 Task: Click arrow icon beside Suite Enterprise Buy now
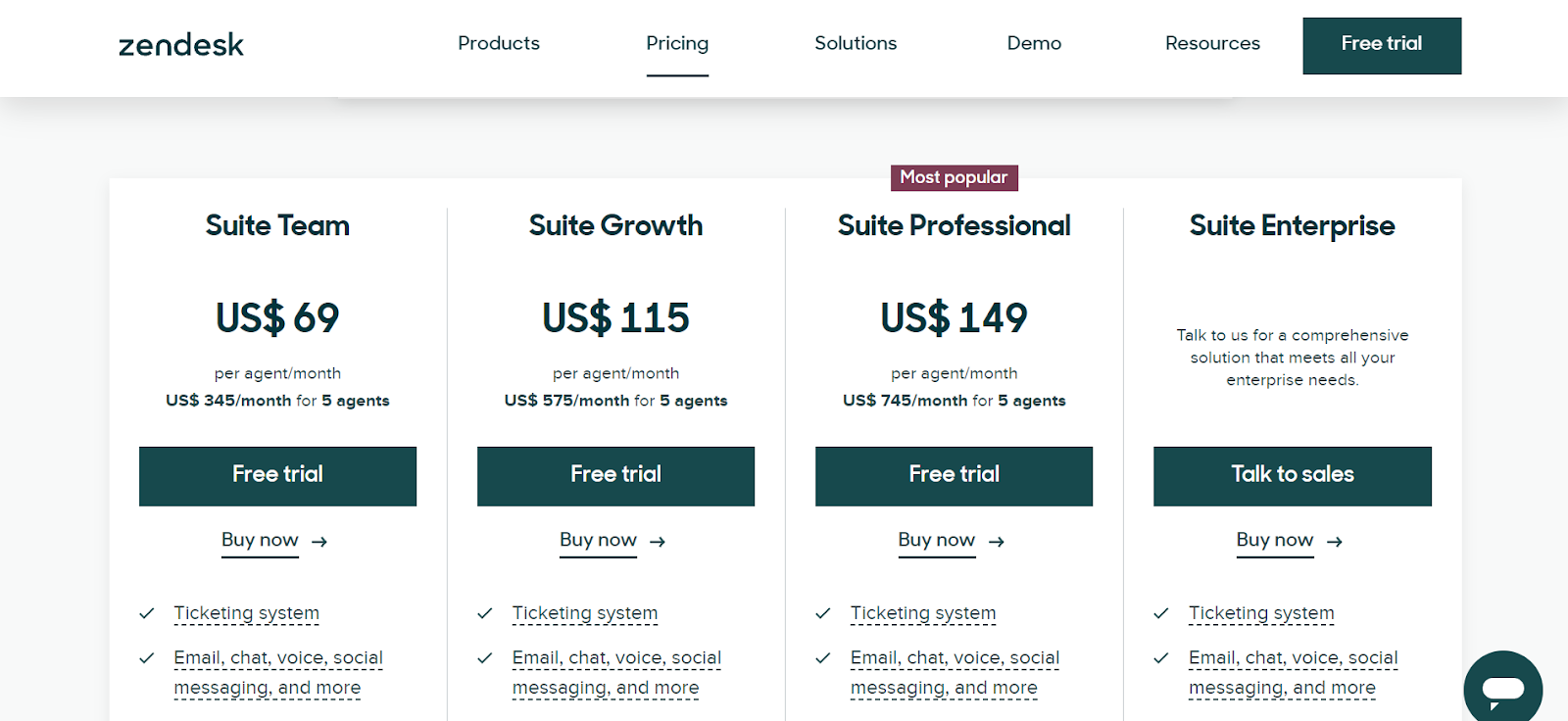[1335, 542]
